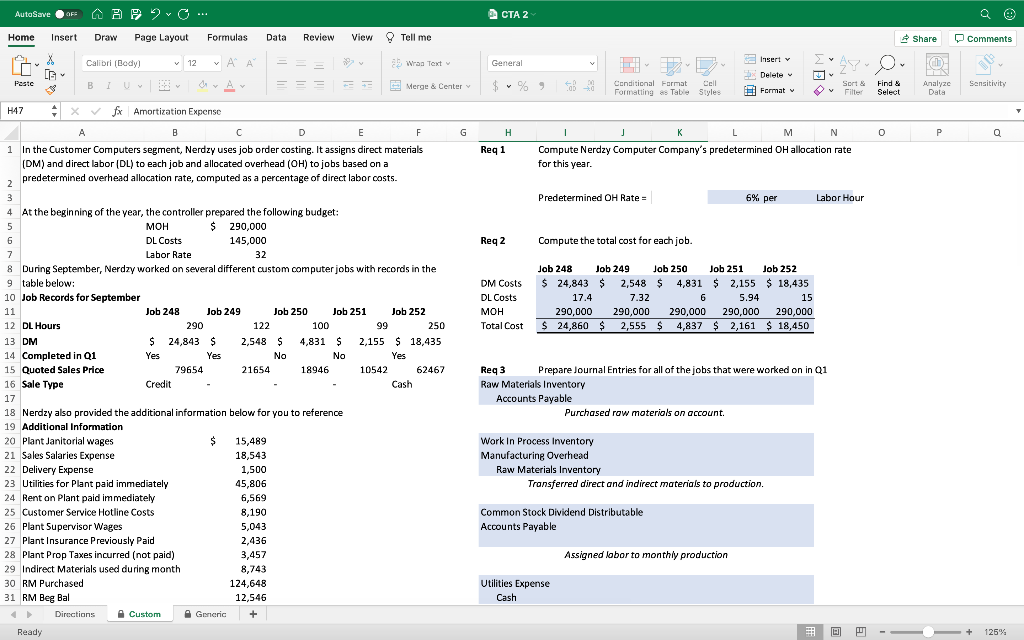
Task: Select the Format Painter brush
Action: [x=50, y=89]
